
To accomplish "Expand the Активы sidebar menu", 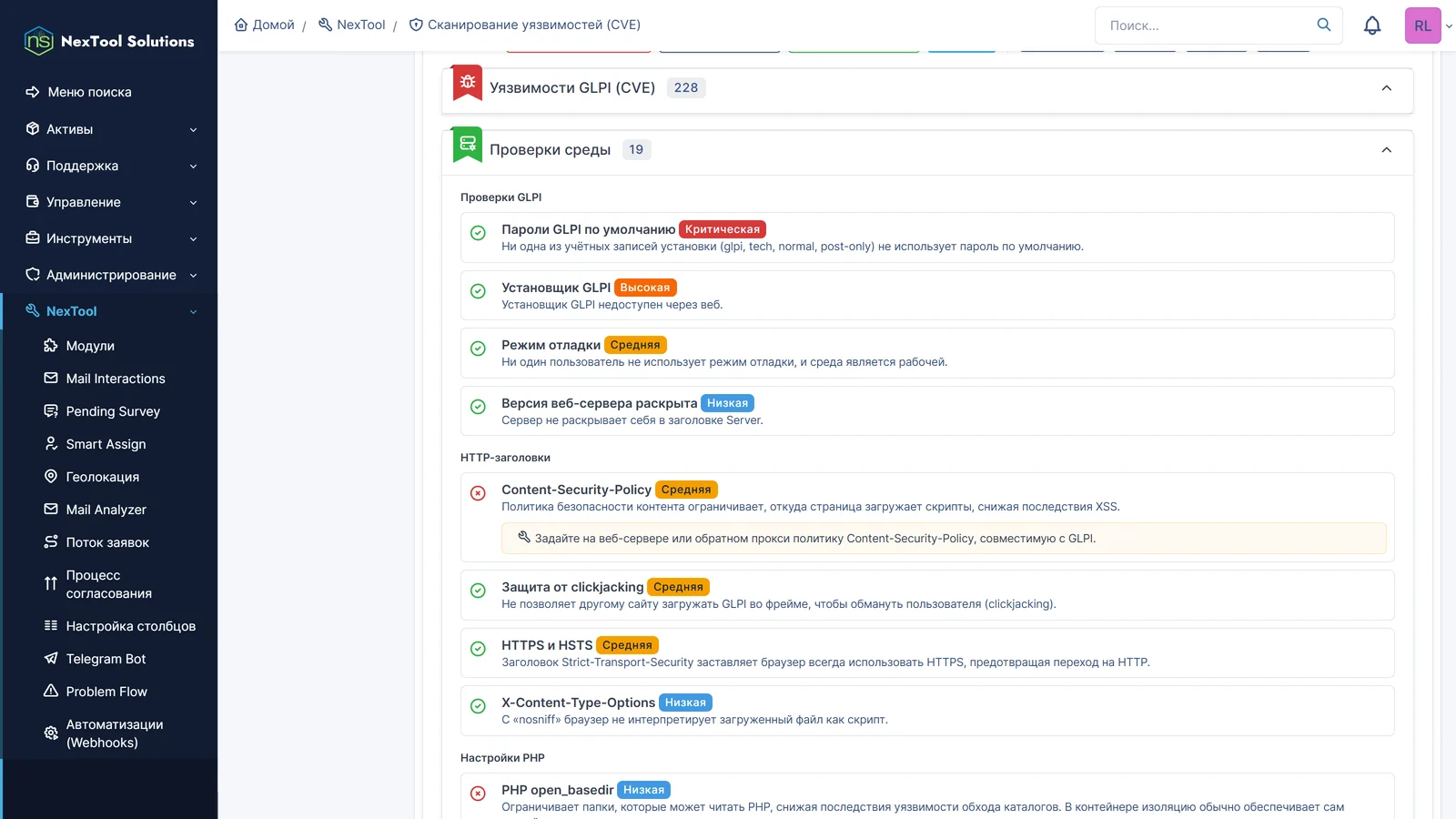I will [x=110, y=129].
